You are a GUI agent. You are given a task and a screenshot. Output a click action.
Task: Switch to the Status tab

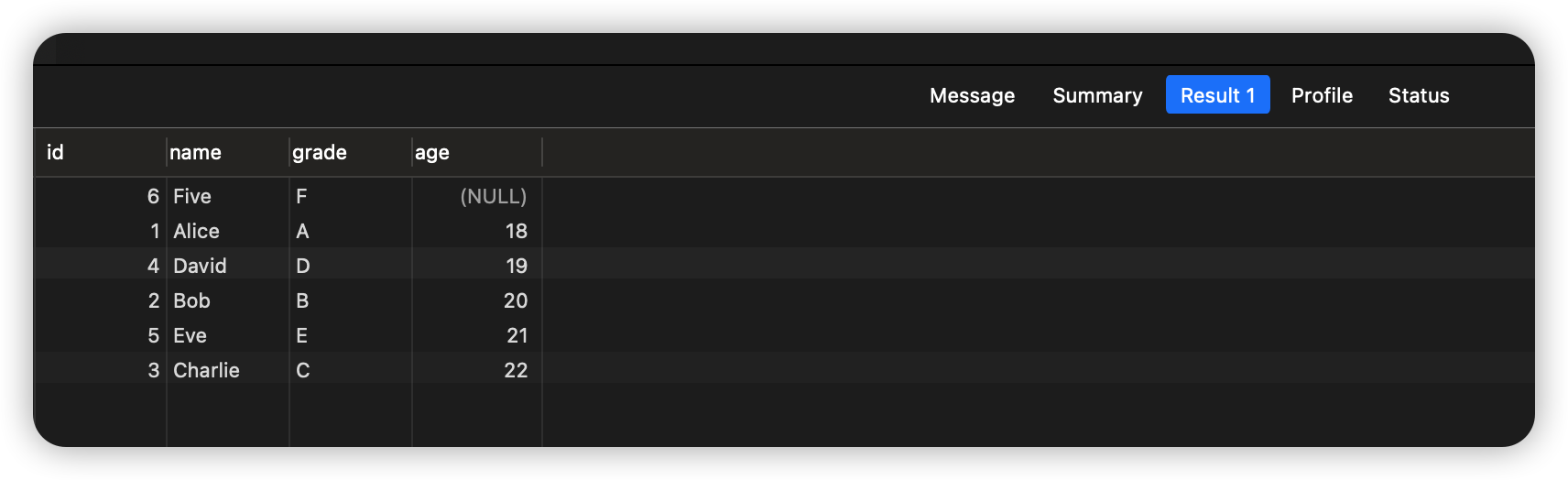[1418, 95]
